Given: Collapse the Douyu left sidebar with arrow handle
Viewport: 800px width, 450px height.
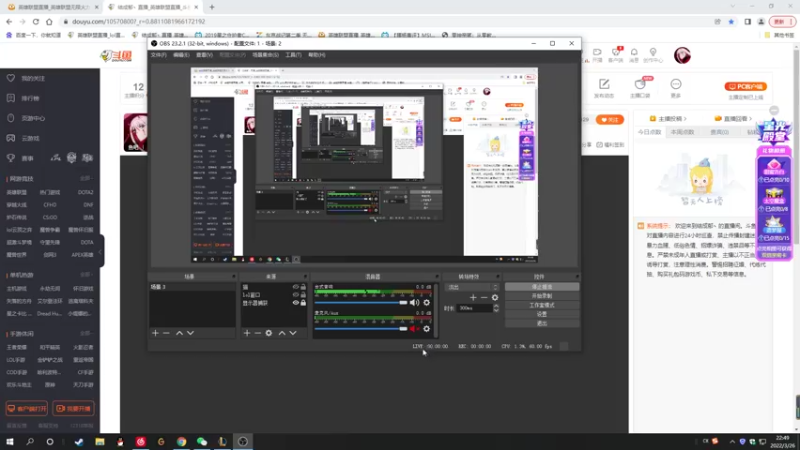Looking at the screenshot, I should click(x=101, y=252).
